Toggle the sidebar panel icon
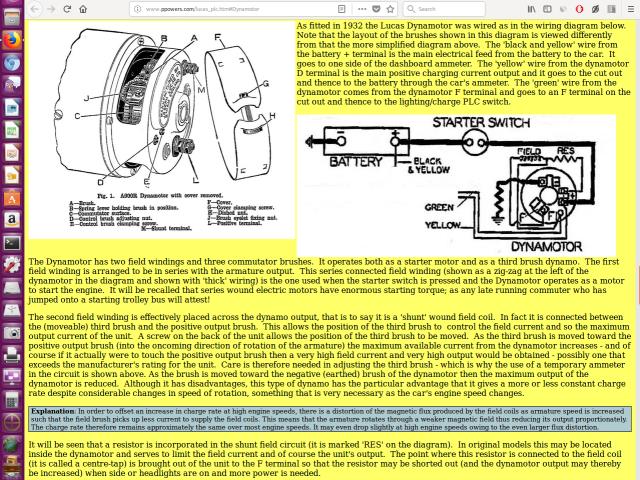Image resolution: width=640 pixels, height=480 pixels. (x=550, y=8)
